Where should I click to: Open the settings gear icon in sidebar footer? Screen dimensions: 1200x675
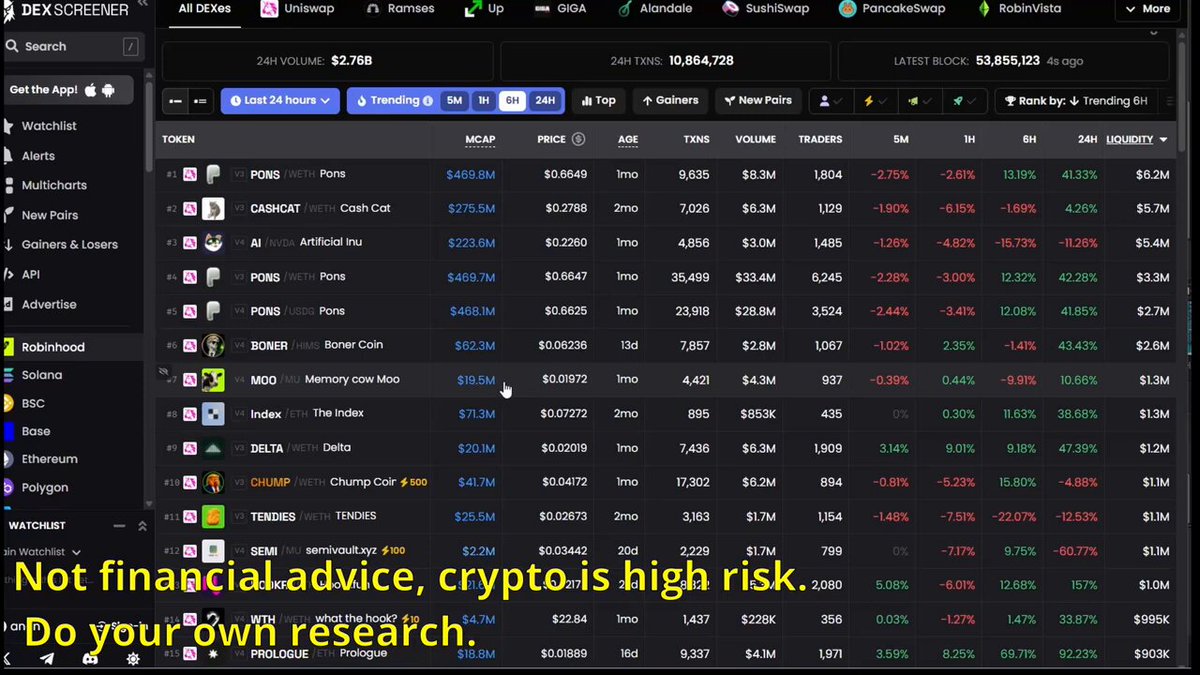pos(133,659)
